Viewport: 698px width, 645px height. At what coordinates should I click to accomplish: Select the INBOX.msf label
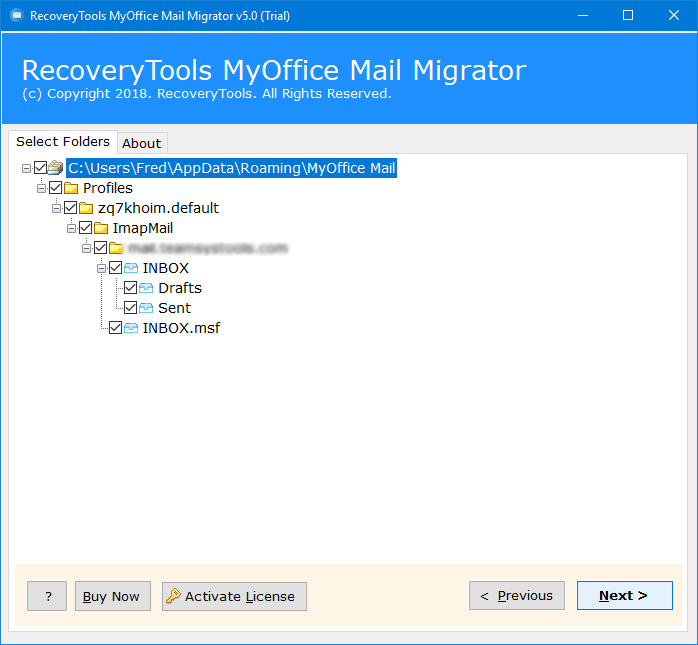pos(181,328)
